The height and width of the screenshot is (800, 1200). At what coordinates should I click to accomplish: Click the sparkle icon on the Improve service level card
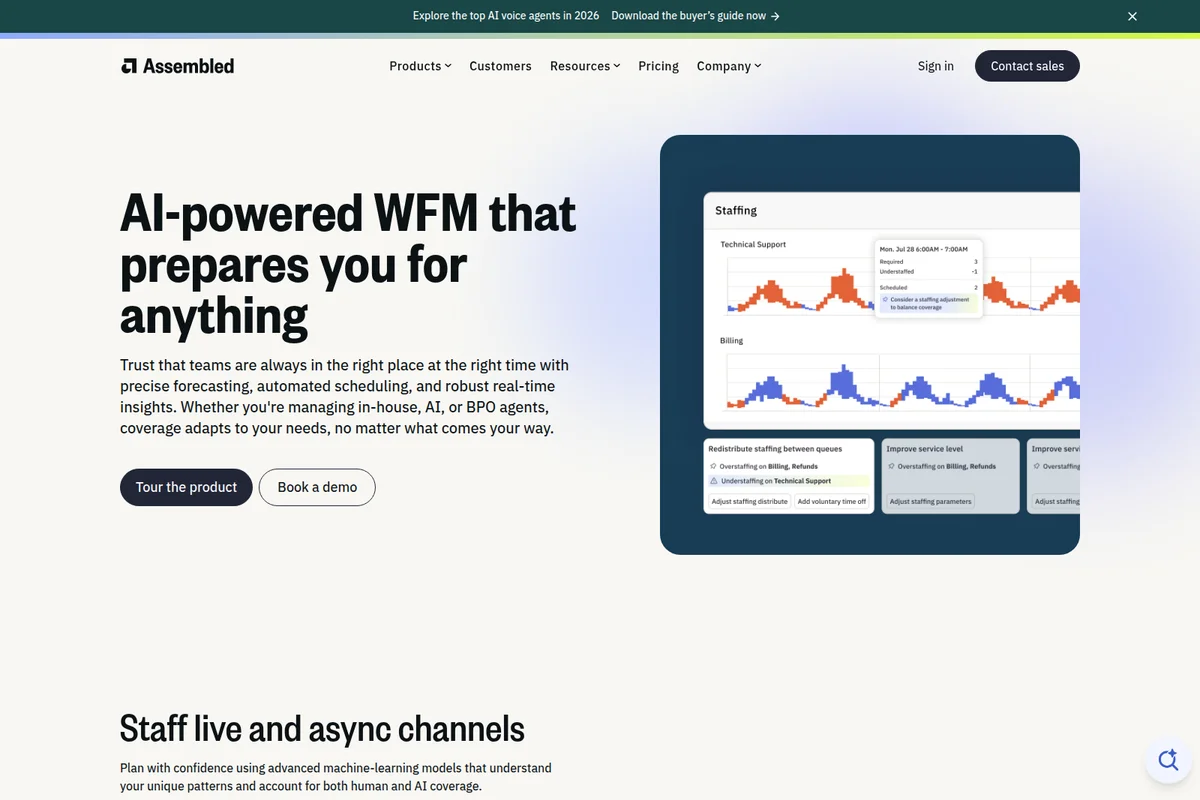coord(891,466)
